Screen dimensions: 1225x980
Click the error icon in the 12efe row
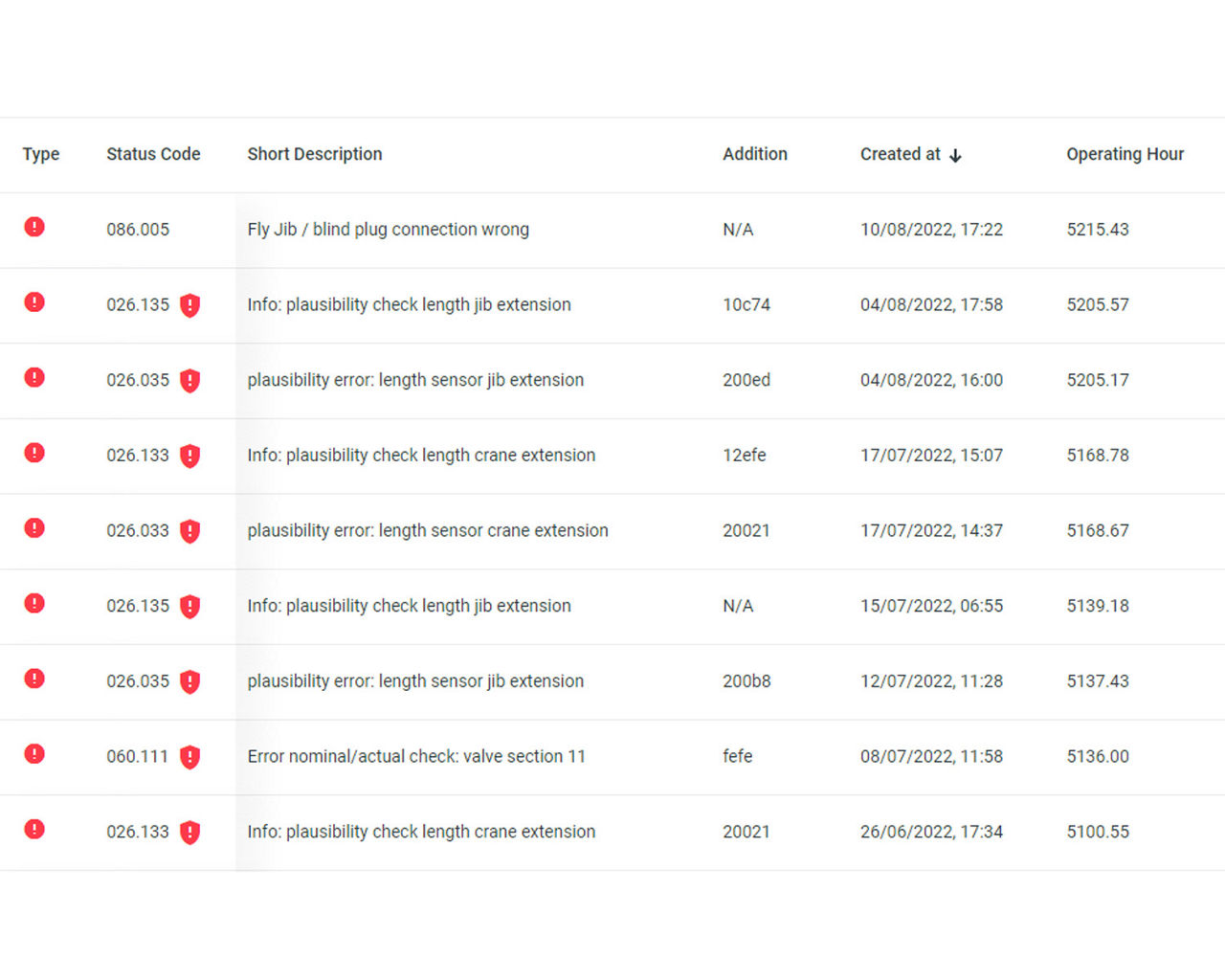click(x=34, y=453)
